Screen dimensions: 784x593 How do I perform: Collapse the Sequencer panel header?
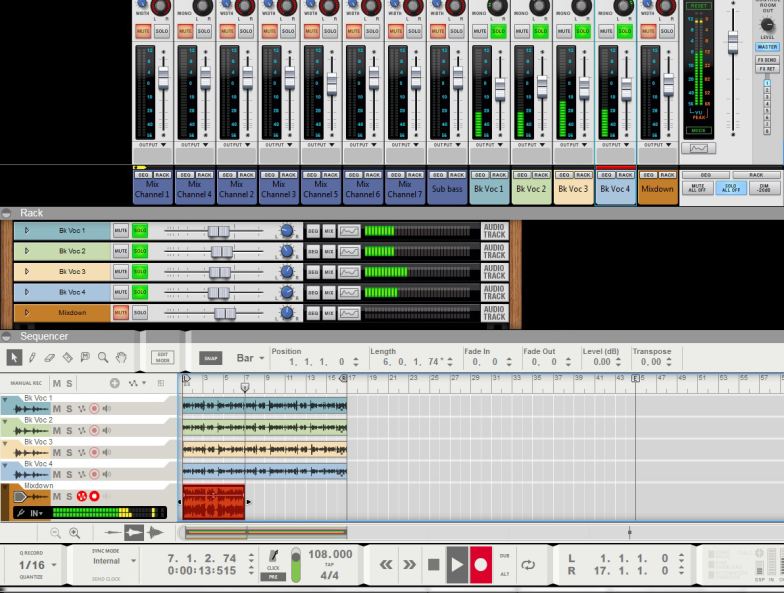coord(7,336)
